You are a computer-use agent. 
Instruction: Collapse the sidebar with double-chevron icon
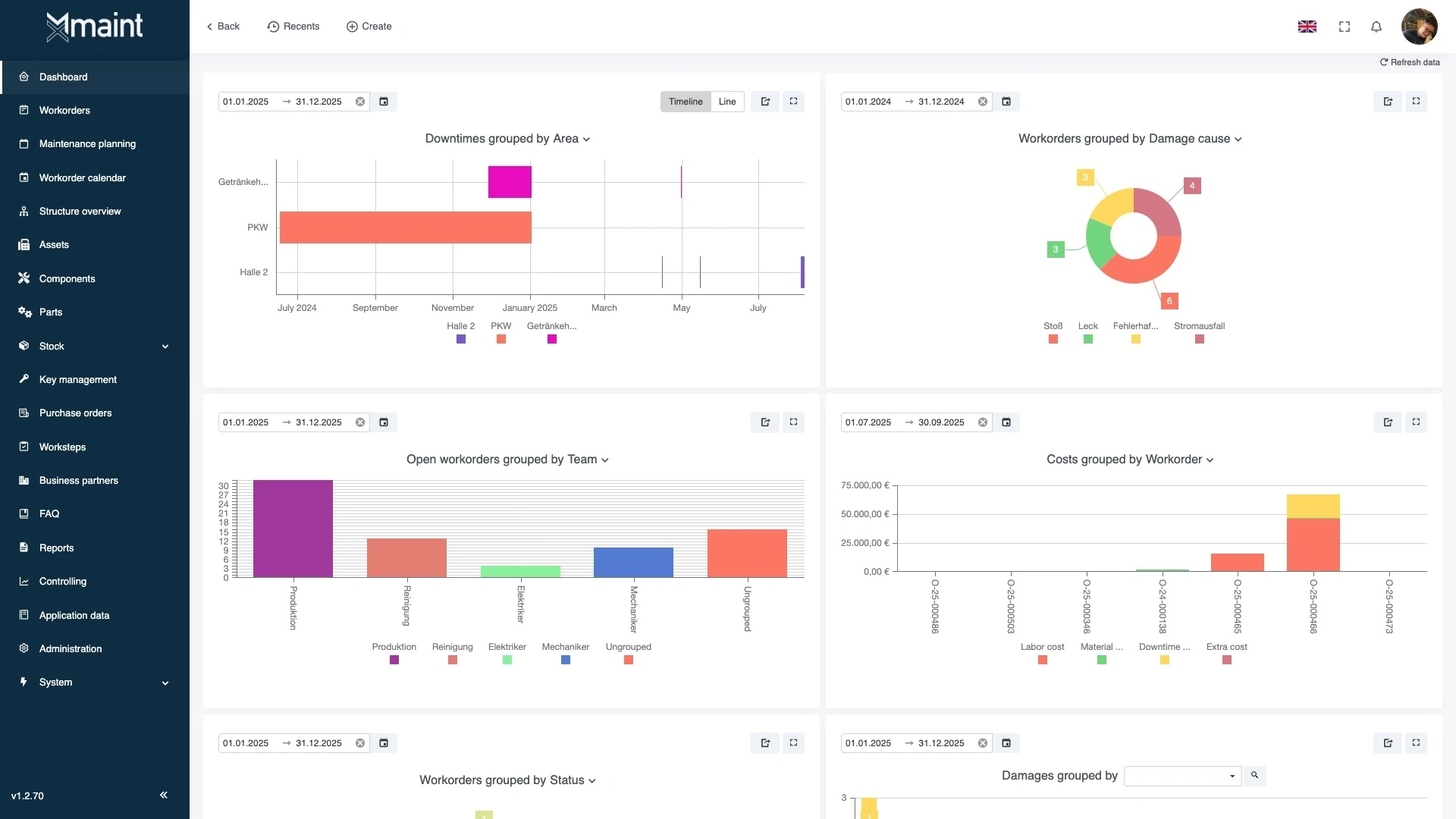[164, 795]
